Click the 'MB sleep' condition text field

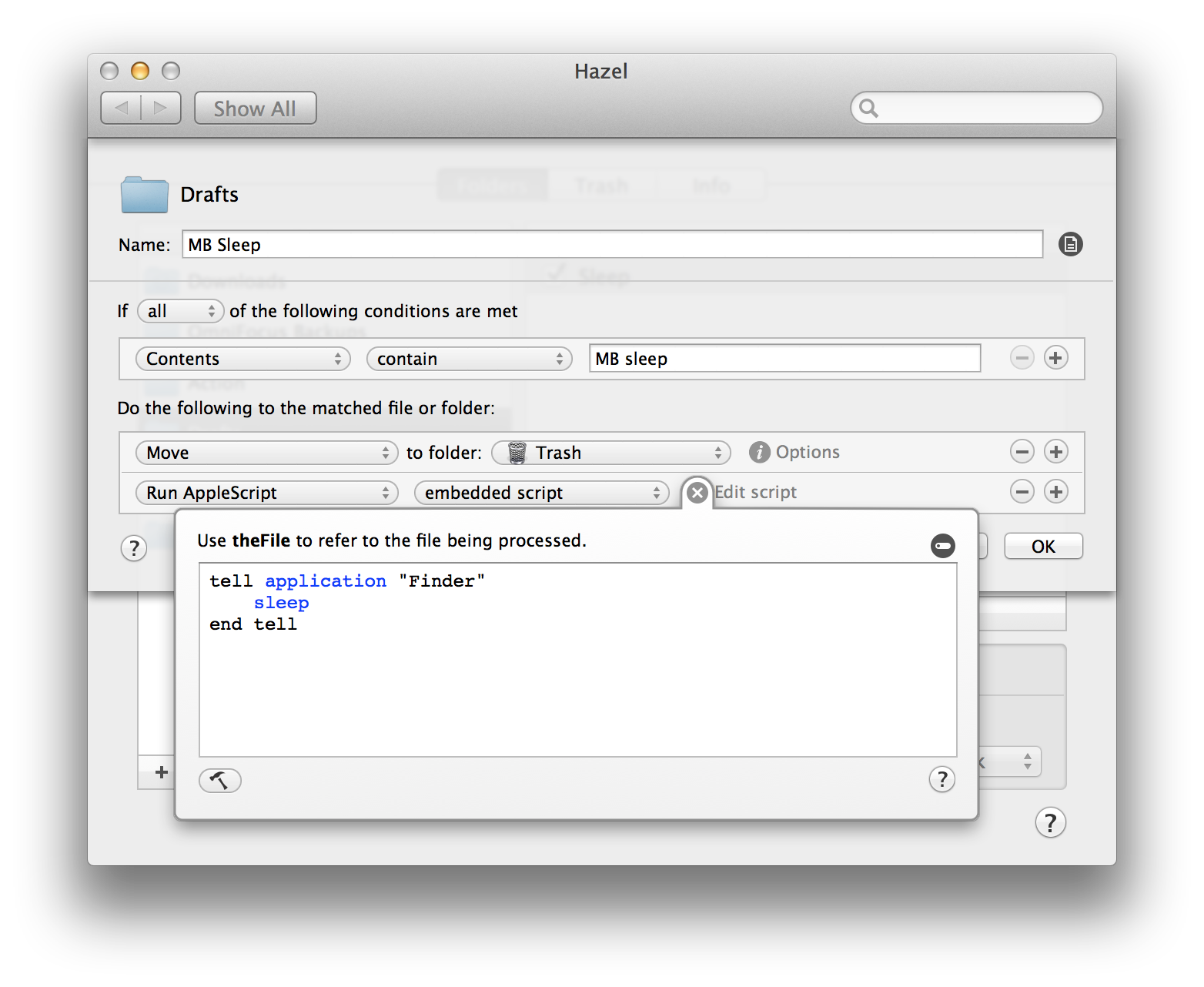(x=784, y=359)
